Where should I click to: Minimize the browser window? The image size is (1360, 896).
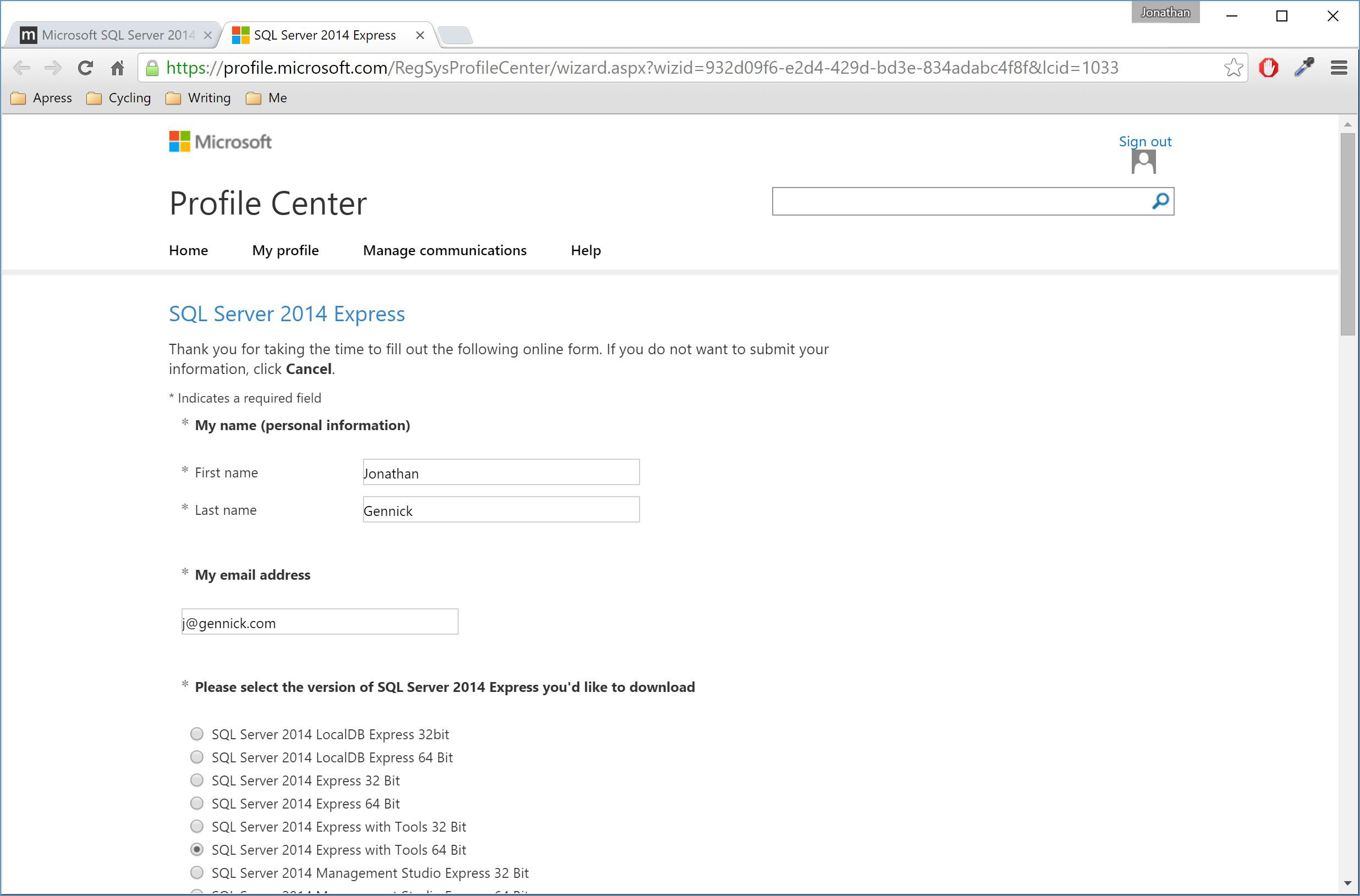click(x=1232, y=16)
